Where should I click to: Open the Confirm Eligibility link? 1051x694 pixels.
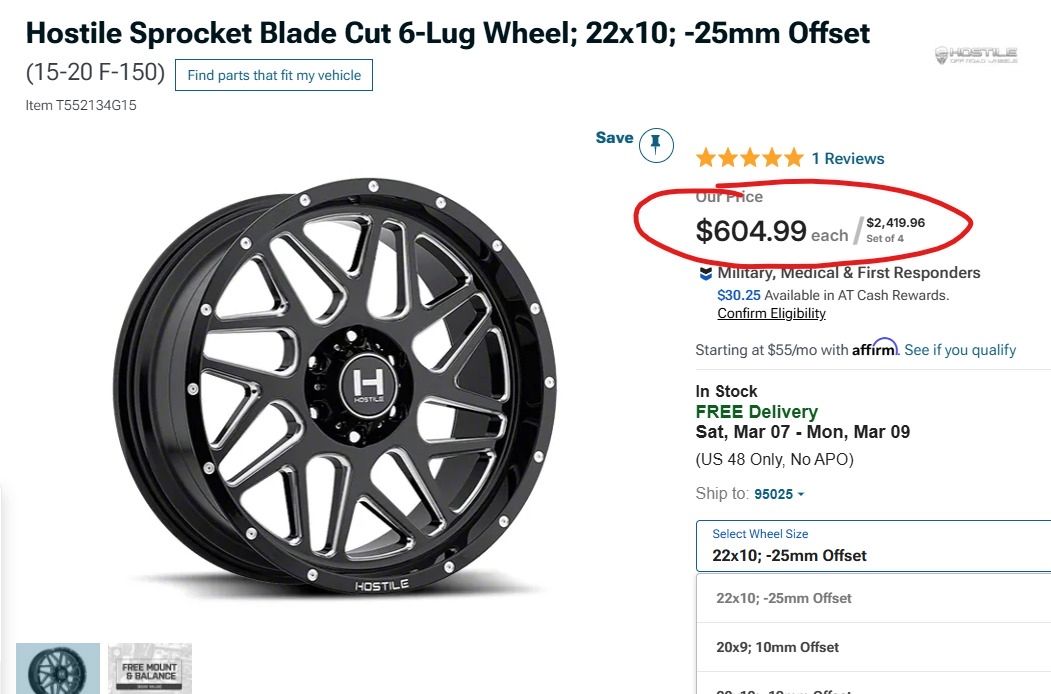771,313
